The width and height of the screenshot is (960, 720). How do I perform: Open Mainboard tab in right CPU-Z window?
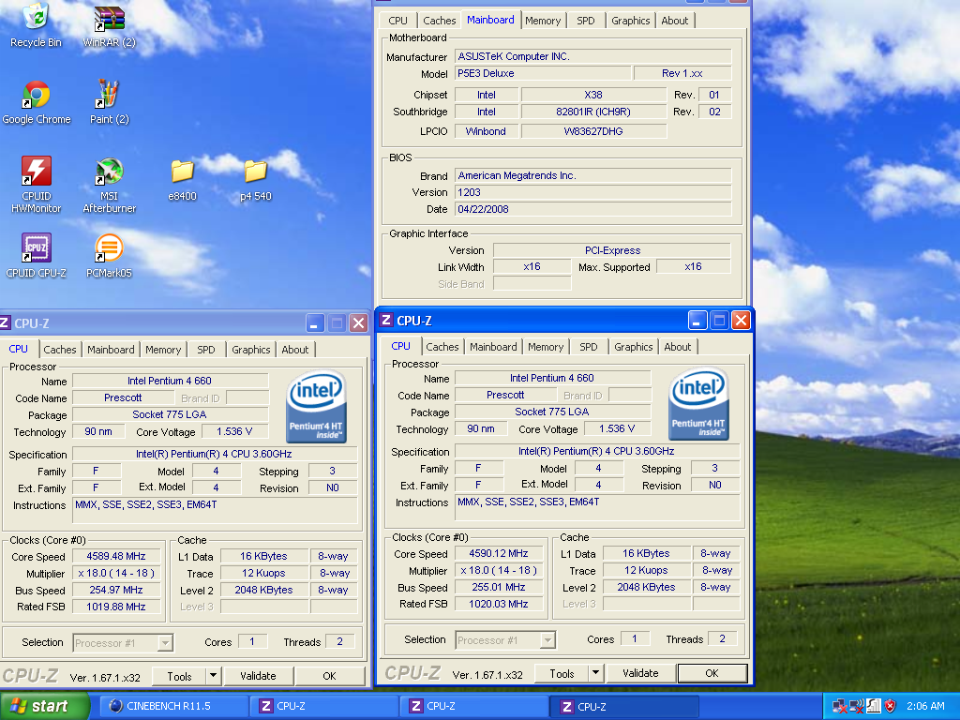tap(493, 347)
